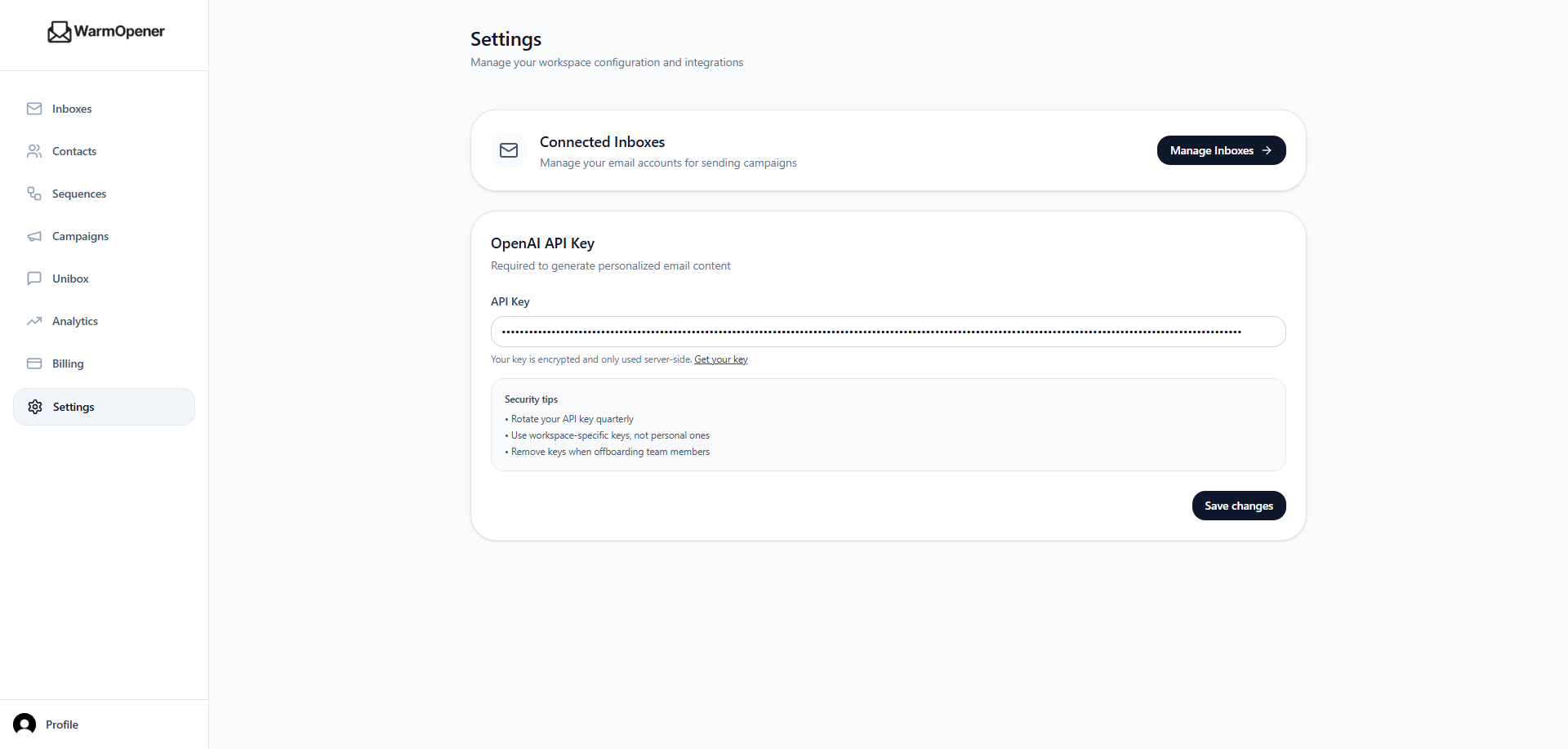
Task: Click the Contacts people icon
Action: tap(34, 150)
